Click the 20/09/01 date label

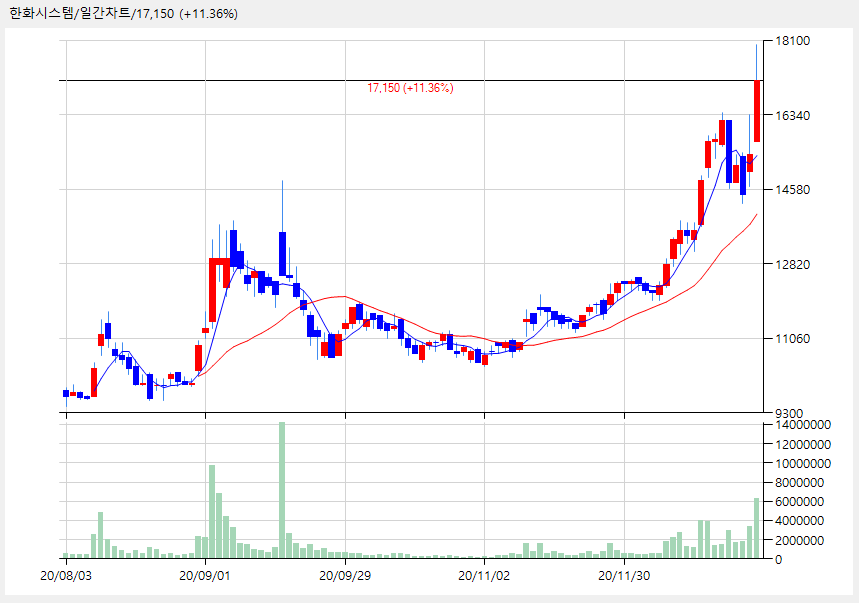[205, 576]
